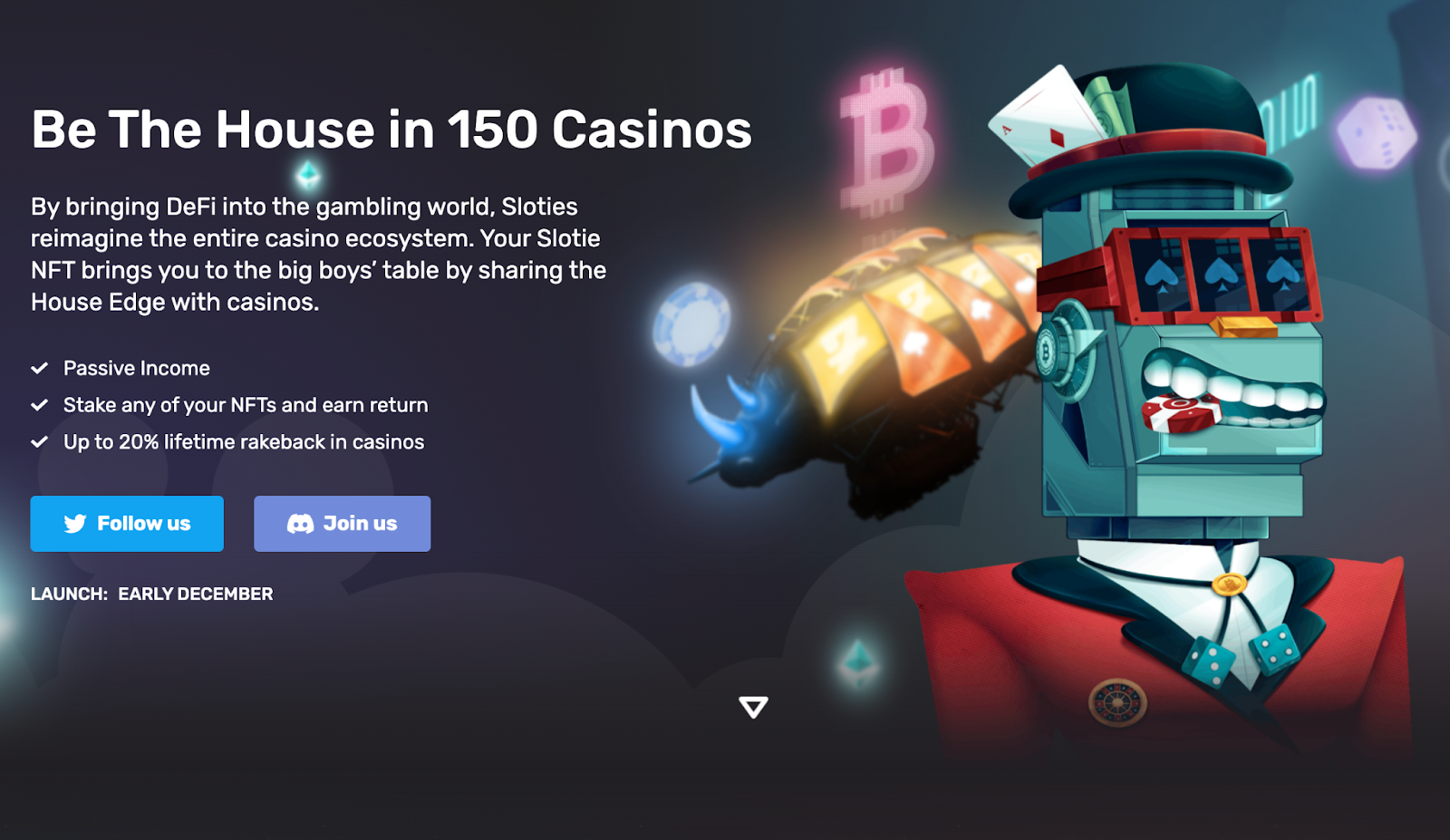The width and height of the screenshot is (1450, 840).
Task: Open the Follow us Twitter button
Action: [x=127, y=524]
